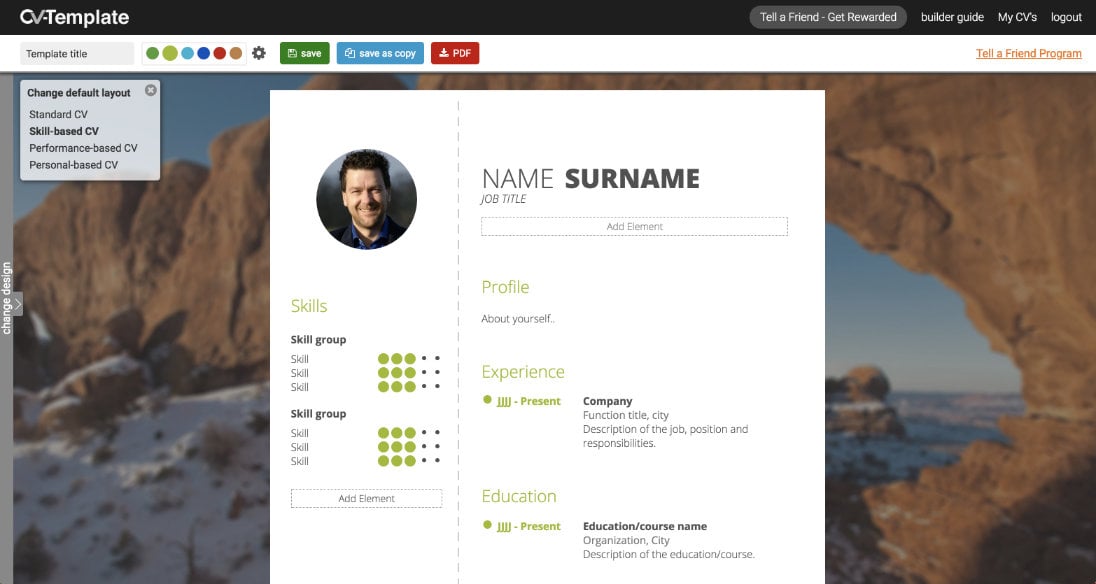Click the profile photo
This screenshot has width=1096, height=584.
366,199
